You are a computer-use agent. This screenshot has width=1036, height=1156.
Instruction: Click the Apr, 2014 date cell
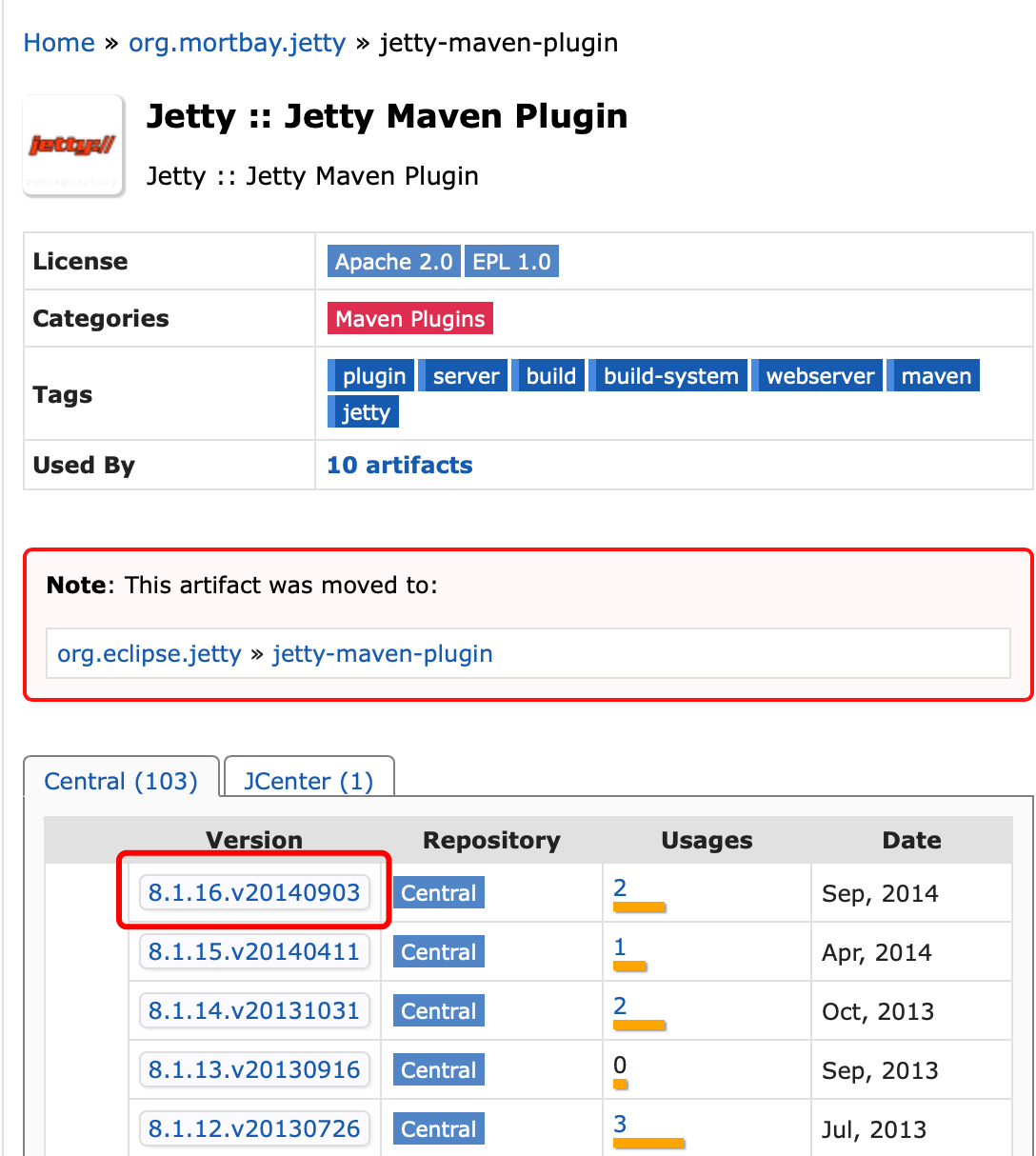877,953
